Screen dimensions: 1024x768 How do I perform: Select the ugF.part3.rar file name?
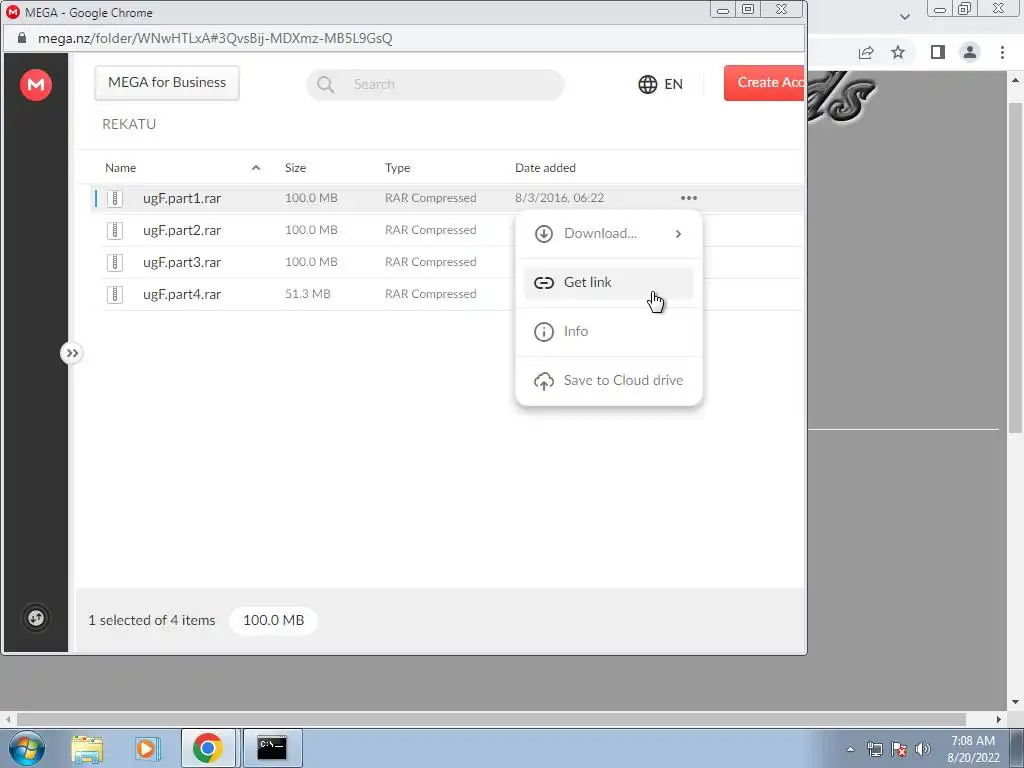coord(182,262)
